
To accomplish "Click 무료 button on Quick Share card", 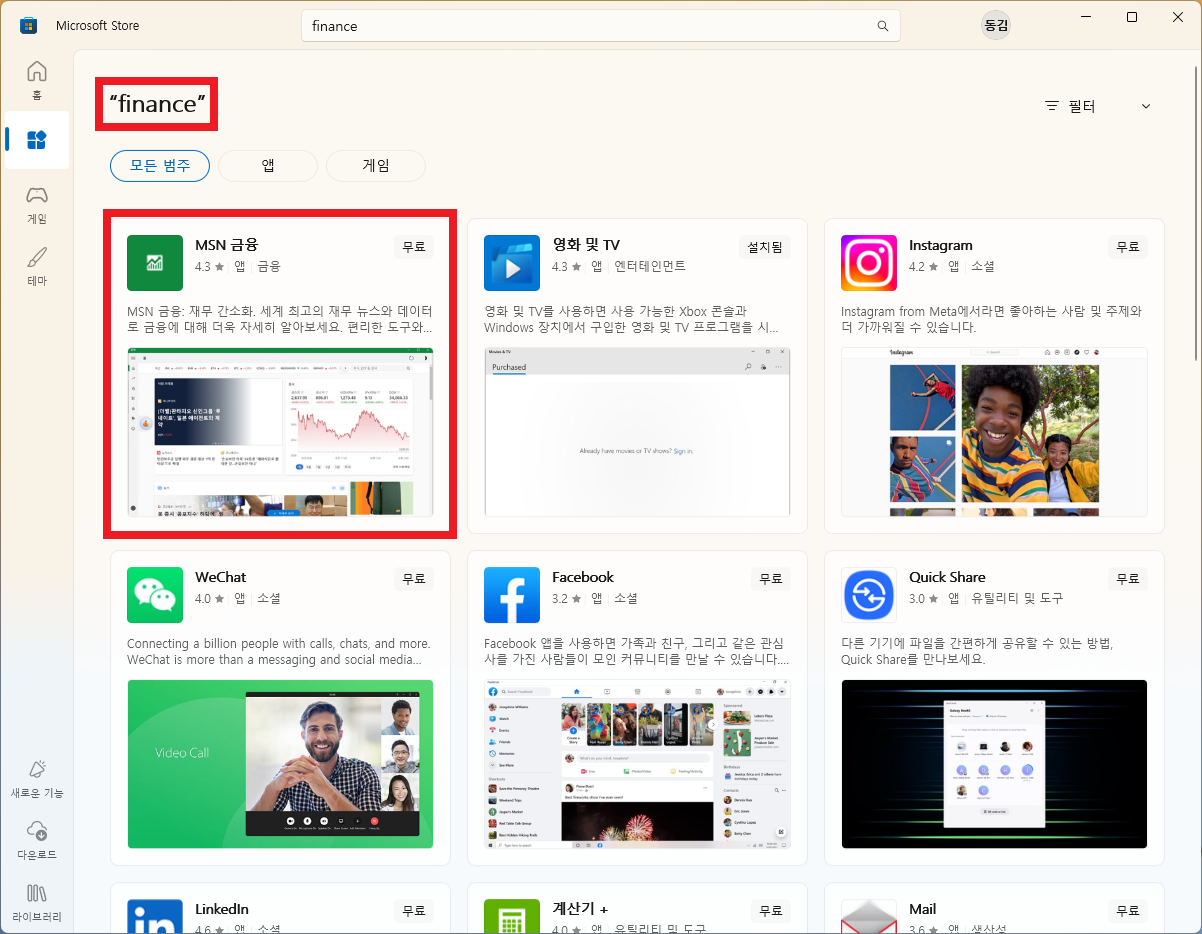I will coord(1128,578).
